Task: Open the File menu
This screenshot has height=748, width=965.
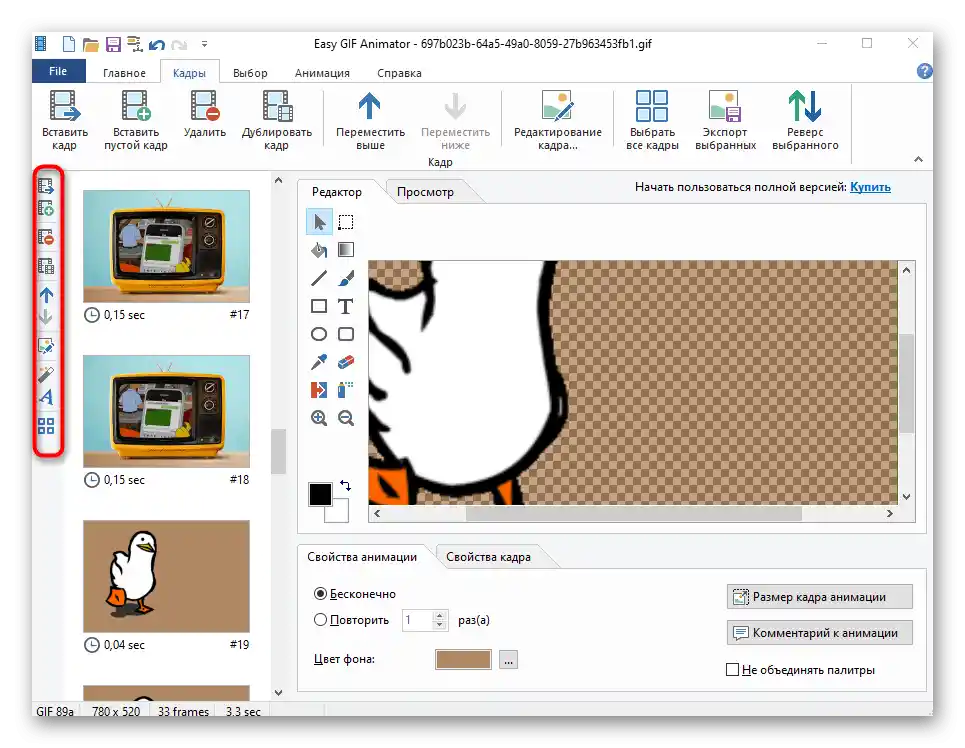Action: tap(58, 71)
